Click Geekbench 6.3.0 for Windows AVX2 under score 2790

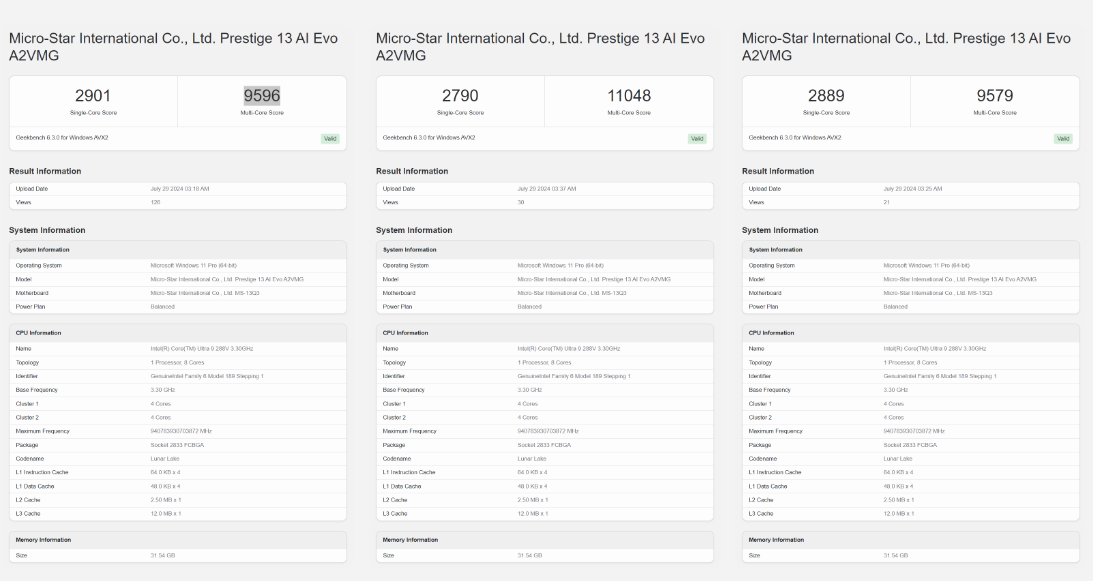(429, 137)
